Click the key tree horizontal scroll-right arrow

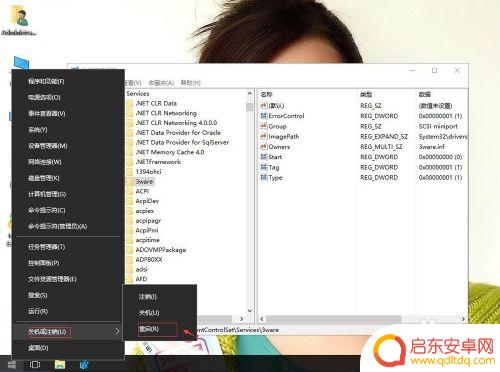tap(242, 319)
